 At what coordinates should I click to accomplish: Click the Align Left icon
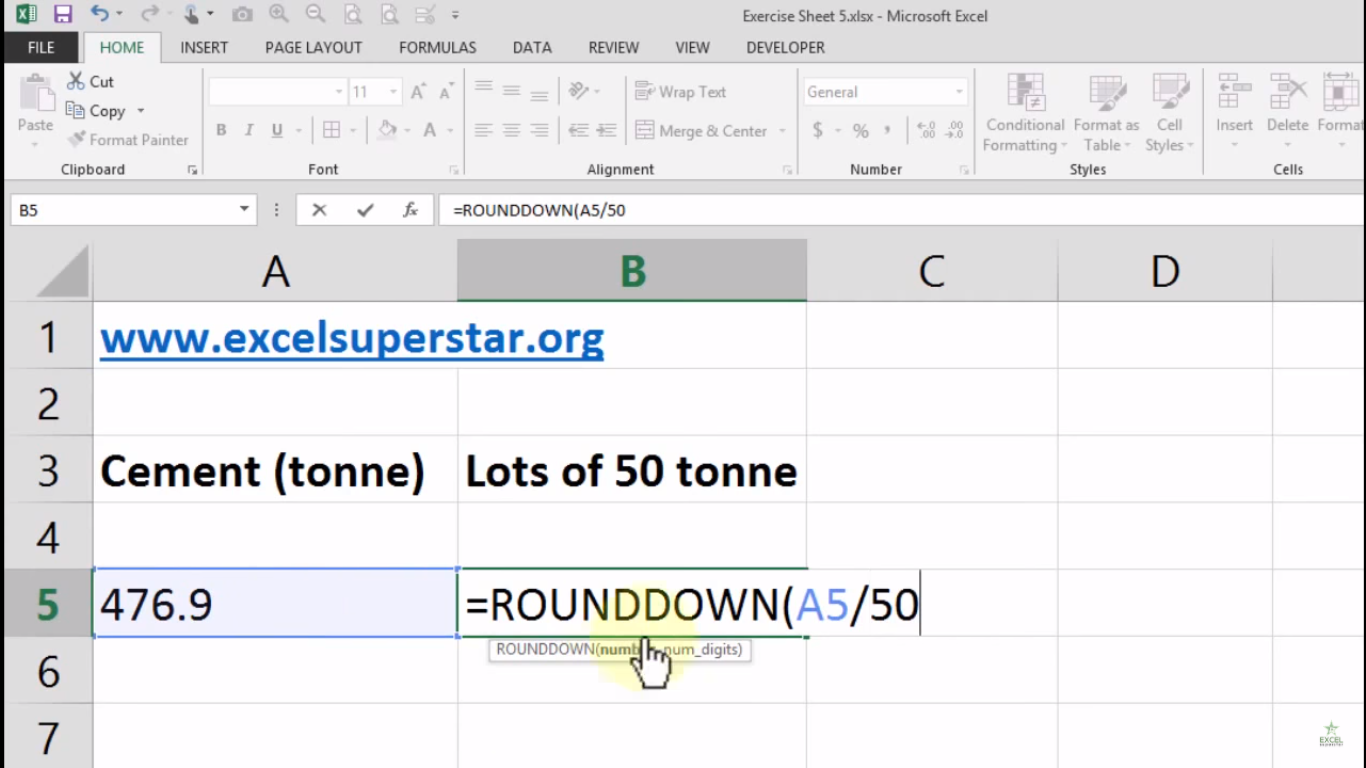(484, 130)
